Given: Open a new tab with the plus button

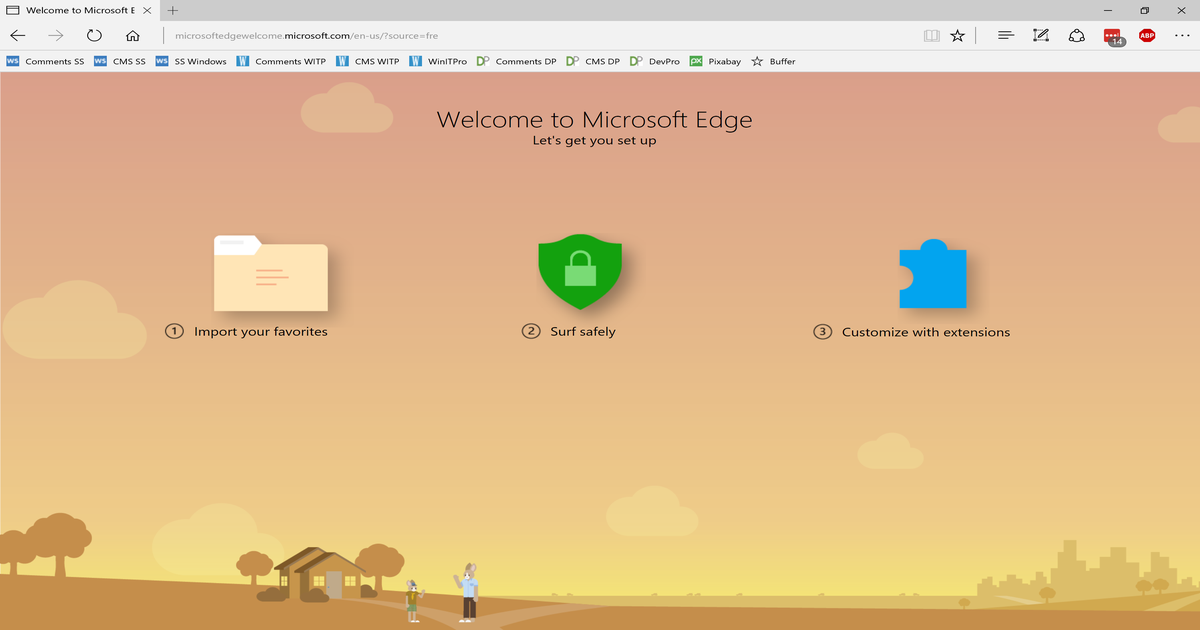Looking at the screenshot, I should point(174,10).
